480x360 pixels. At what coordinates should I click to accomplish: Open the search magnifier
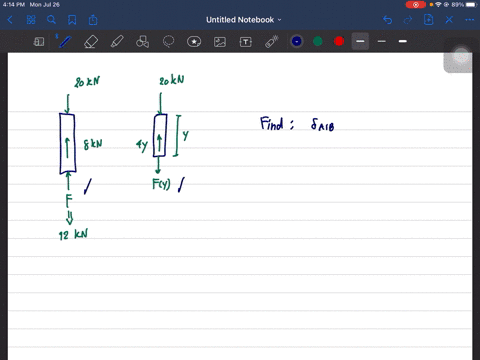51,20
